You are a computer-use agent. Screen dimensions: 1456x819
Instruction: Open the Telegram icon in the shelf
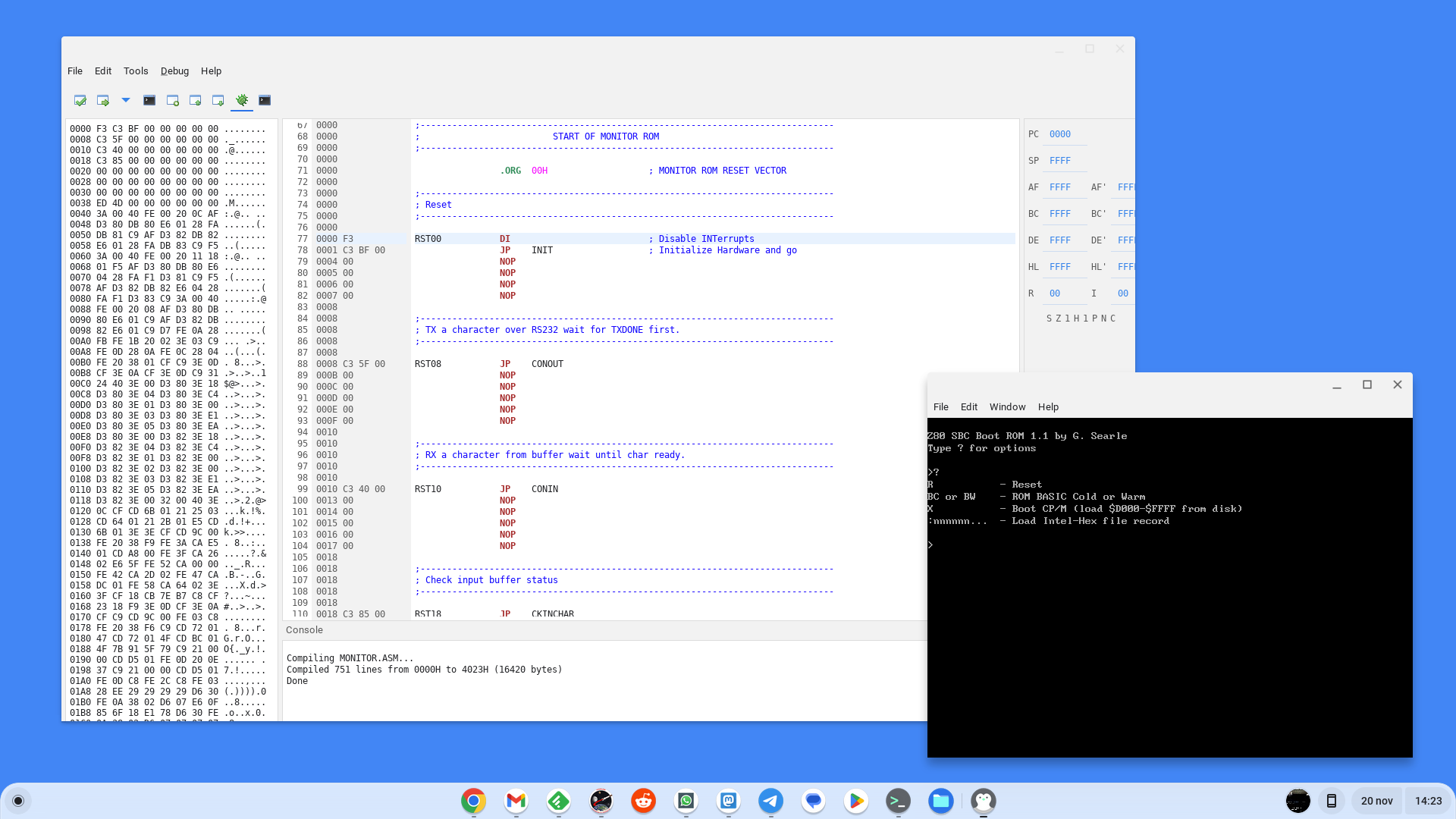pyautogui.click(x=770, y=801)
